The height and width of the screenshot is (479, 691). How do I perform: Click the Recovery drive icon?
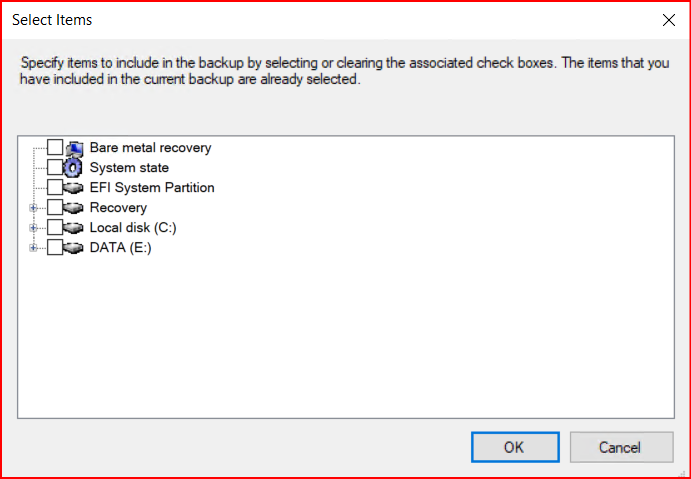[74, 208]
